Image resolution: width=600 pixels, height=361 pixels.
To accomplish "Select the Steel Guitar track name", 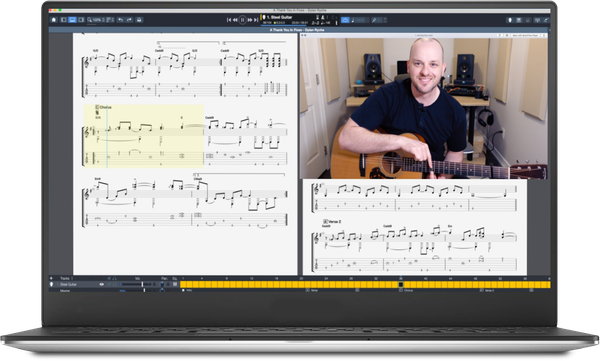I will coord(68,284).
